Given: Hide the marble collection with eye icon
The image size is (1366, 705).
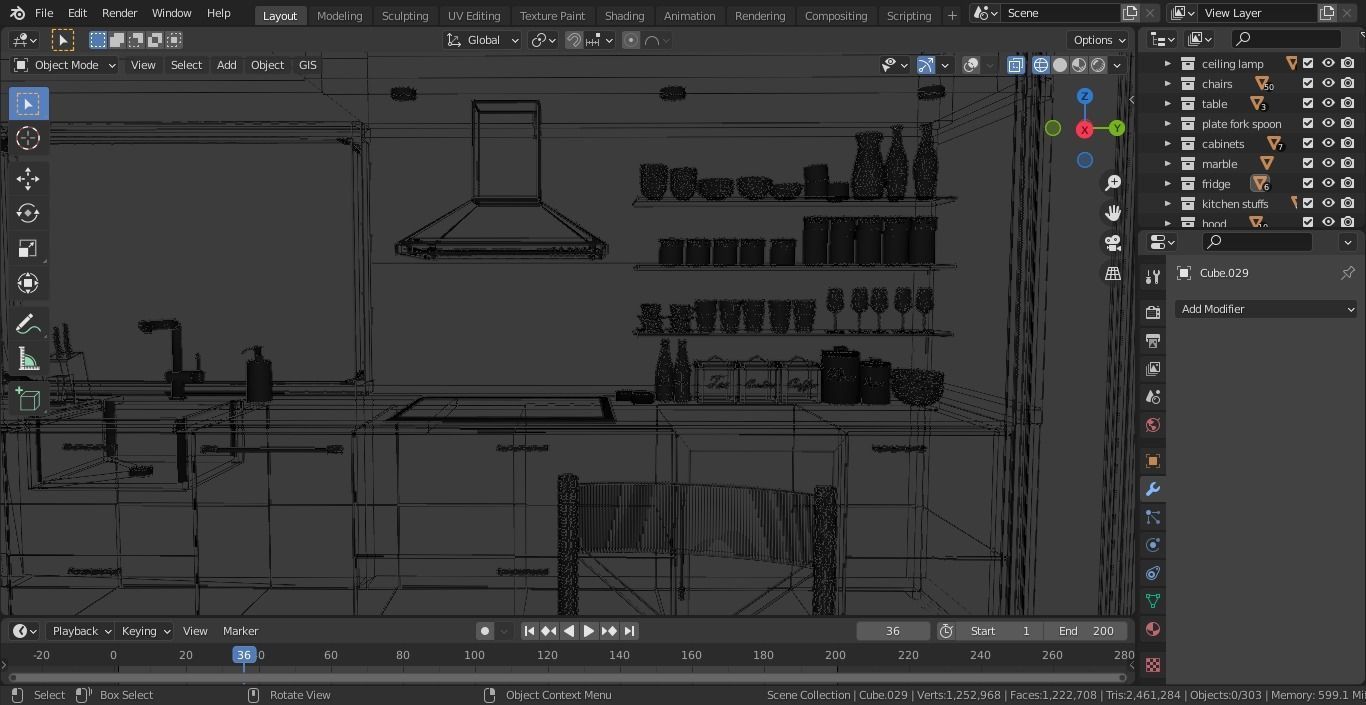Looking at the screenshot, I should [1328, 163].
